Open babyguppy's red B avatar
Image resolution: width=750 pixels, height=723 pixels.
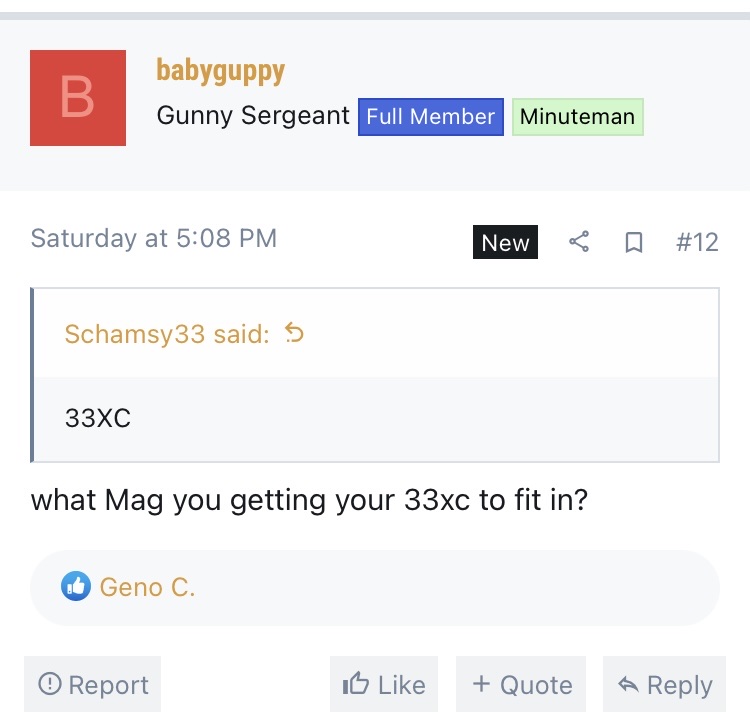pyautogui.click(x=78, y=98)
